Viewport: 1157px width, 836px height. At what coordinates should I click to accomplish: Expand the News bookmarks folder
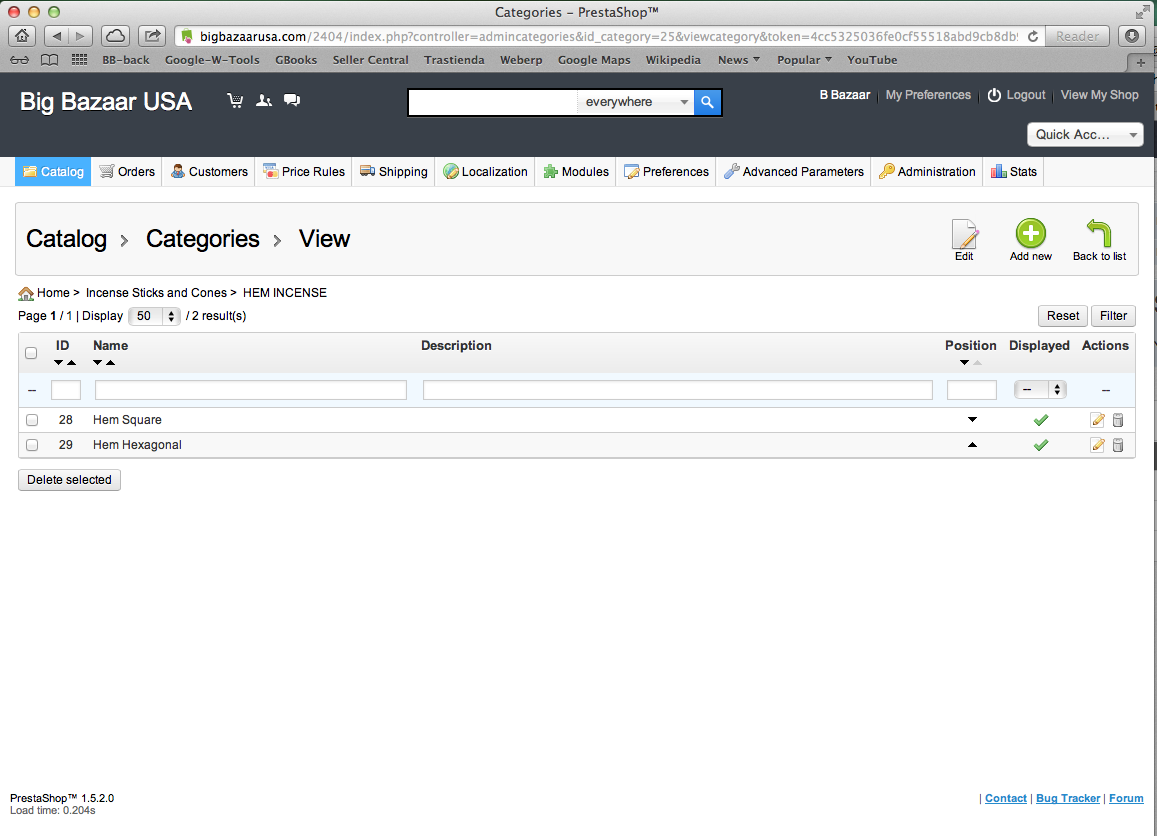click(739, 60)
